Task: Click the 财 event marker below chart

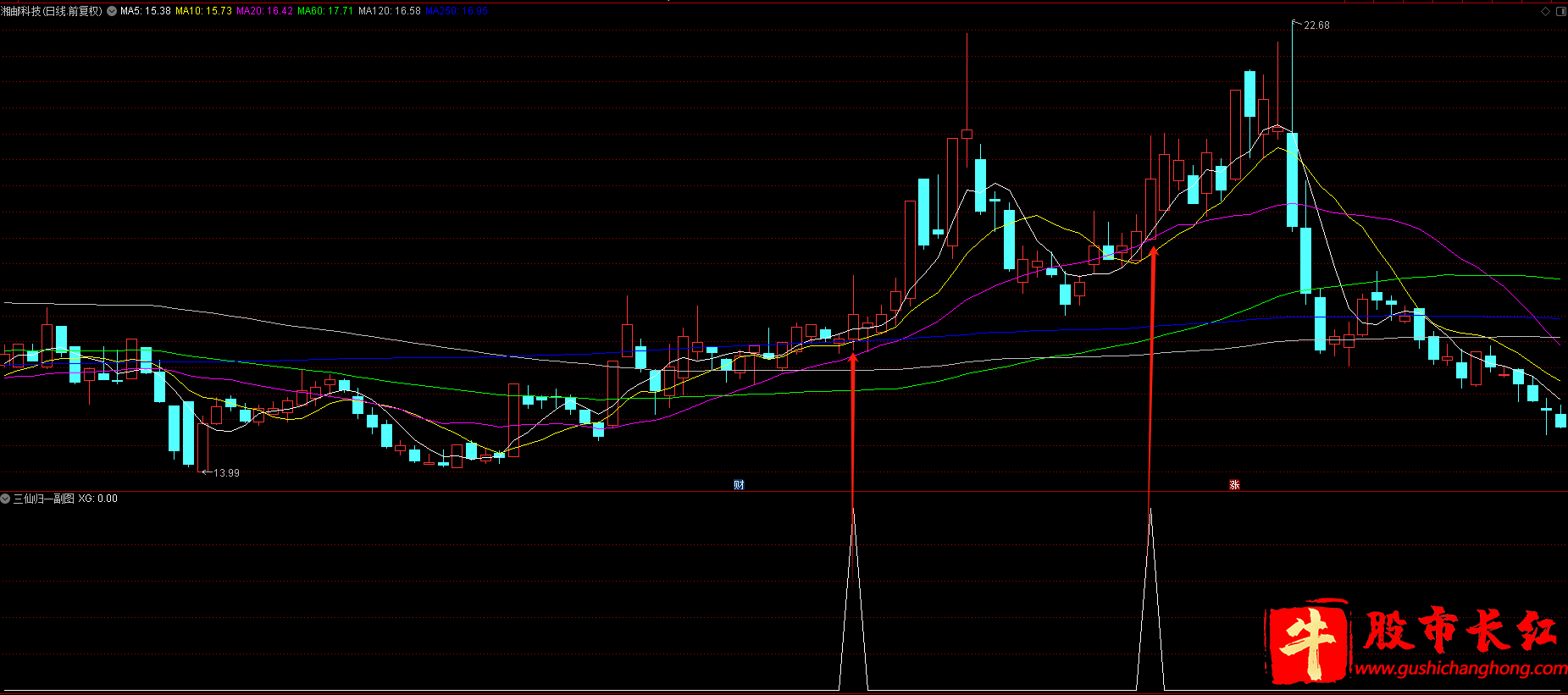Action: click(x=739, y=485)
